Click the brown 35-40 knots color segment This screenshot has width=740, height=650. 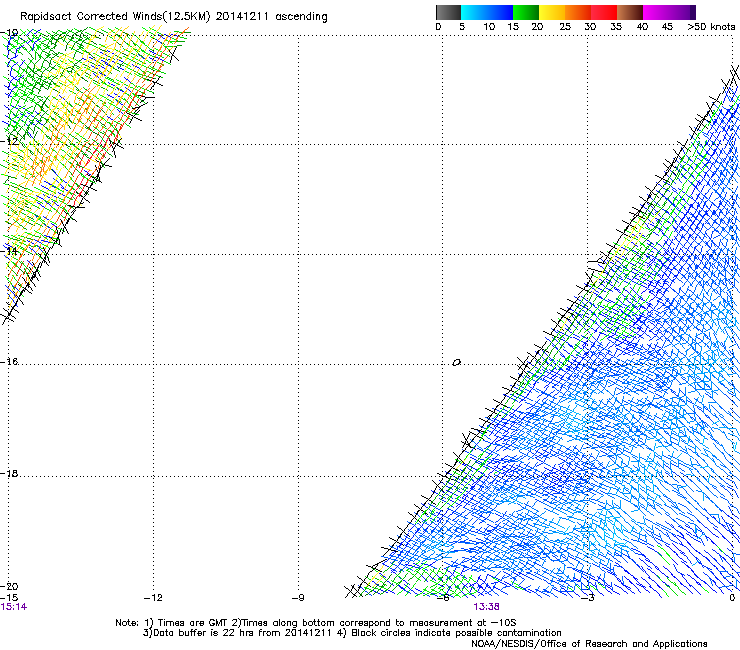tap(630, 12)
